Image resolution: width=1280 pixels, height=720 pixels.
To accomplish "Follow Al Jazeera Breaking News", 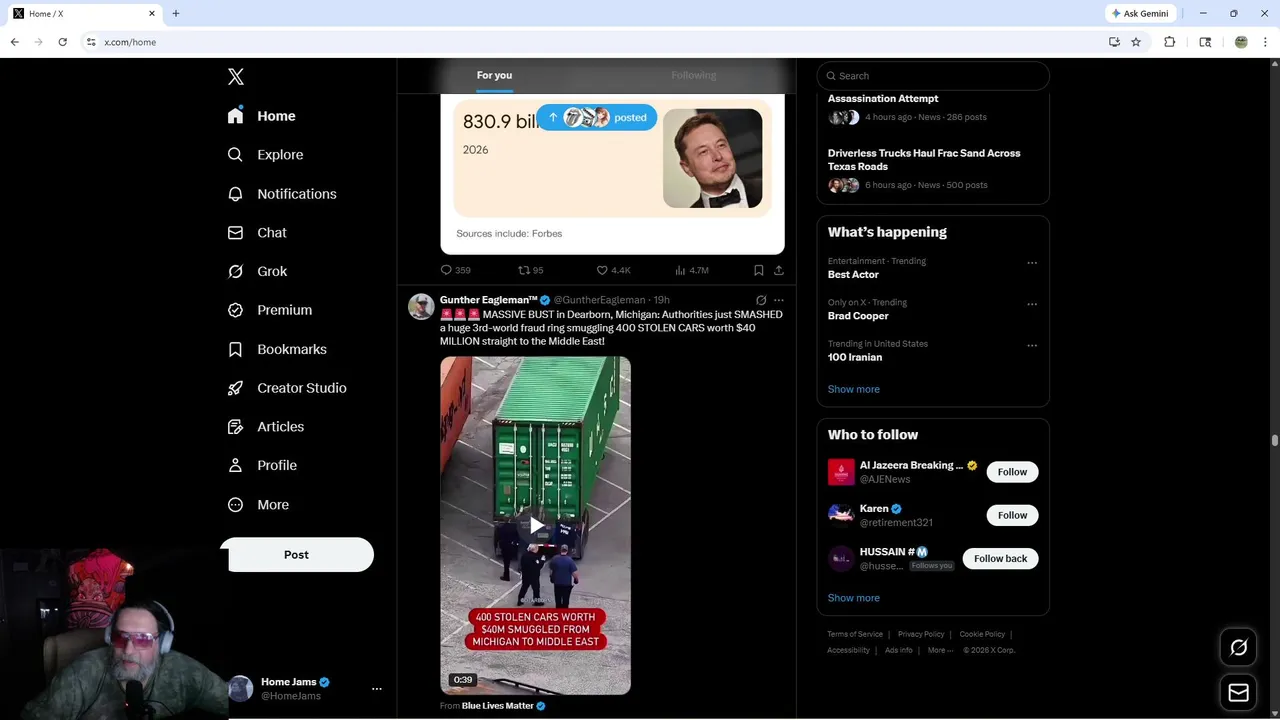I will click(x=1012, y=472).
